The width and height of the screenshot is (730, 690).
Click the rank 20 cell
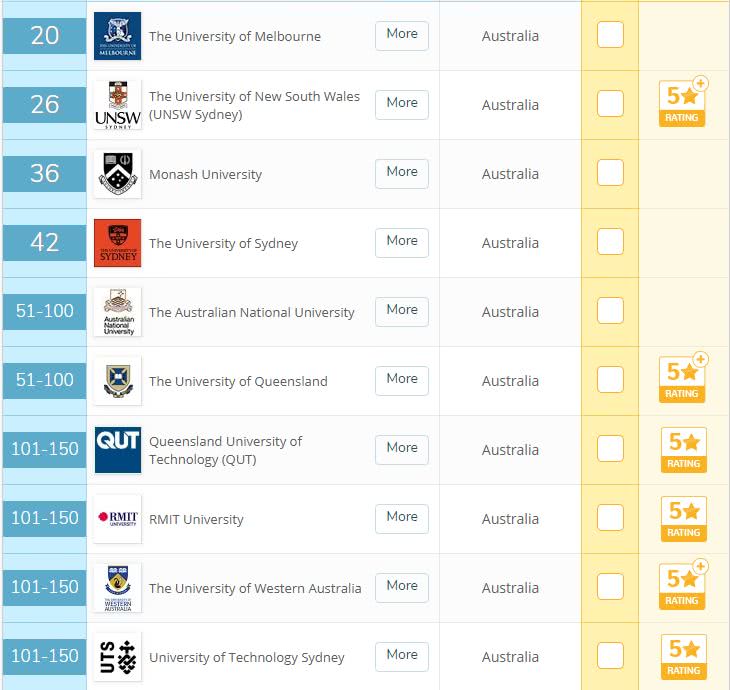[45, 36]
